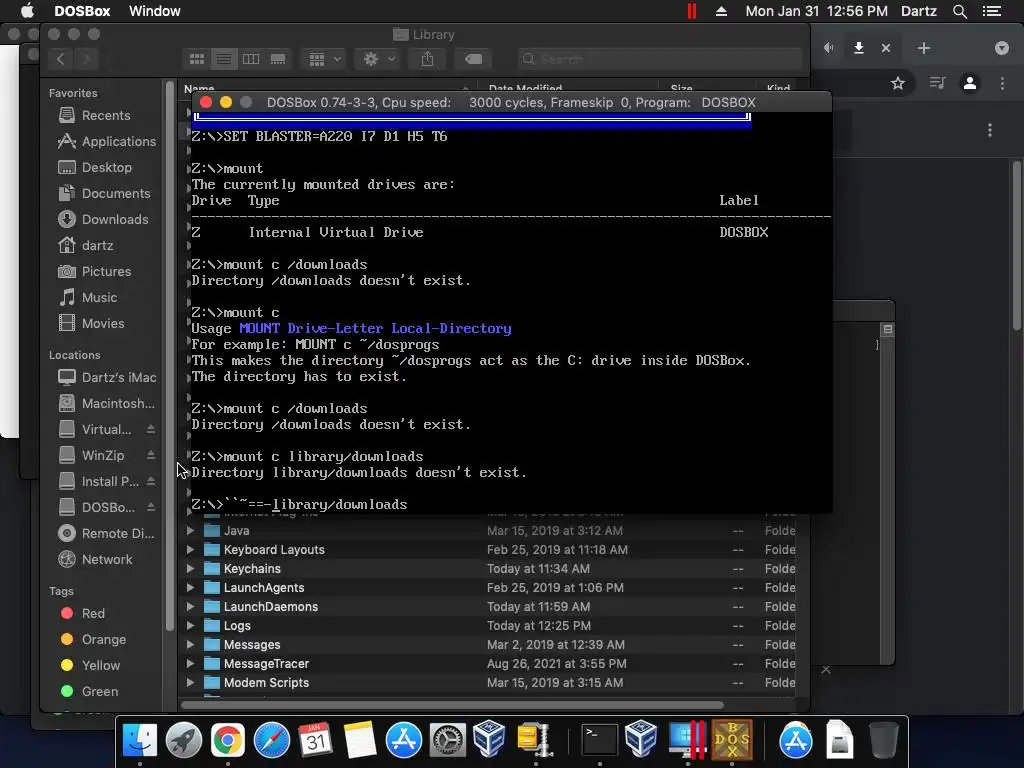1024x768 pixels.
Task: Eject the WinZip volume in sidebar
Action: 151,455
